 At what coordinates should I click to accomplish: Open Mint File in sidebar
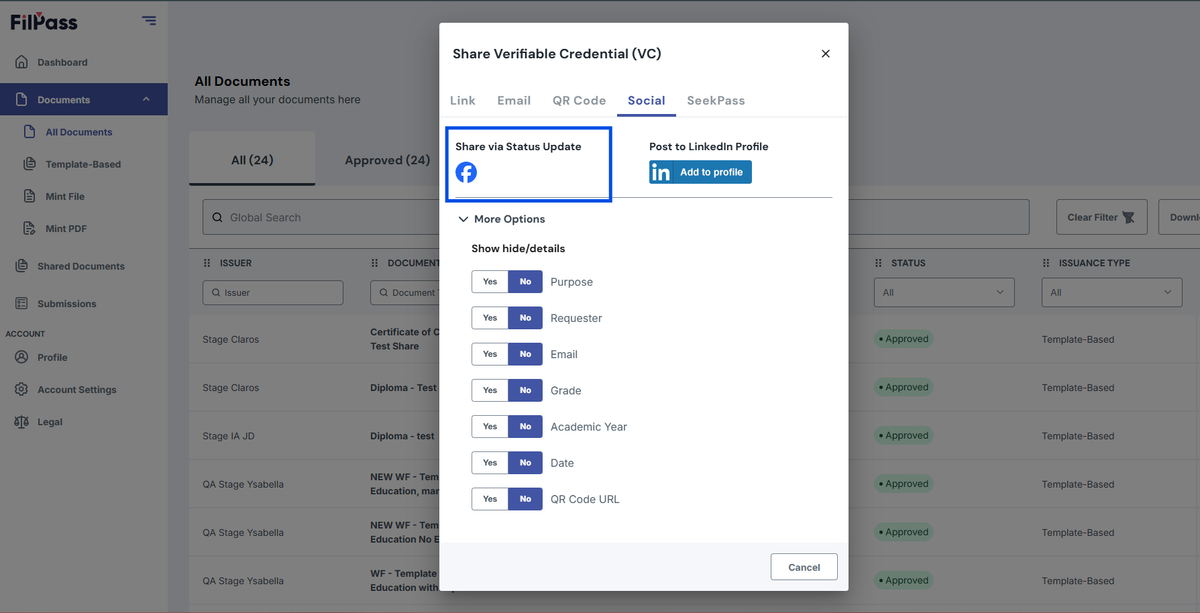[65, 196]
